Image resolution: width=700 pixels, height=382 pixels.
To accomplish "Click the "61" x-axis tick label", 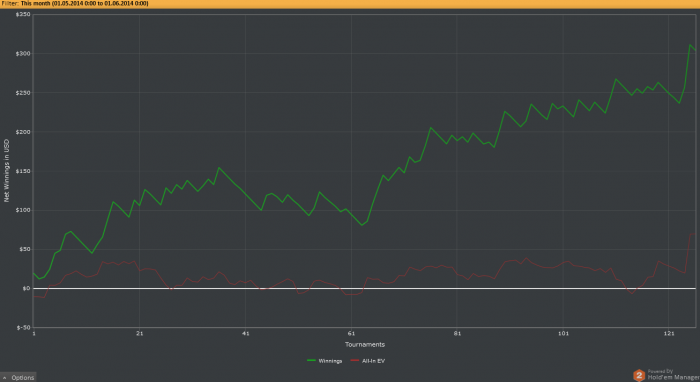I will [x=351, y=333].
